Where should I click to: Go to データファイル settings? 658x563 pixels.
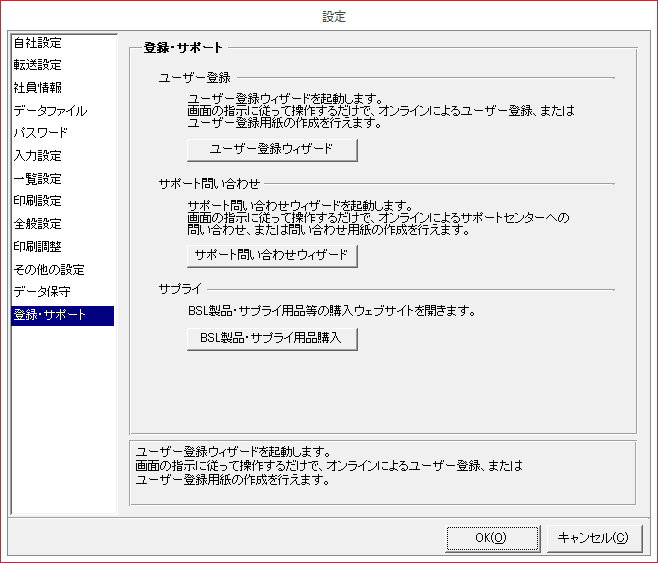coord(63,111)
